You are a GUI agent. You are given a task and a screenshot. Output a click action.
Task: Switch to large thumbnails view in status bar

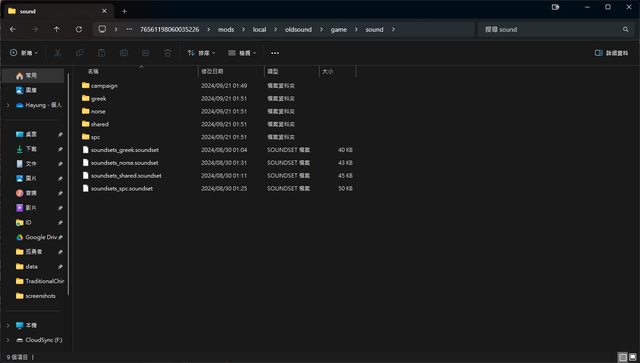(633, 357)
